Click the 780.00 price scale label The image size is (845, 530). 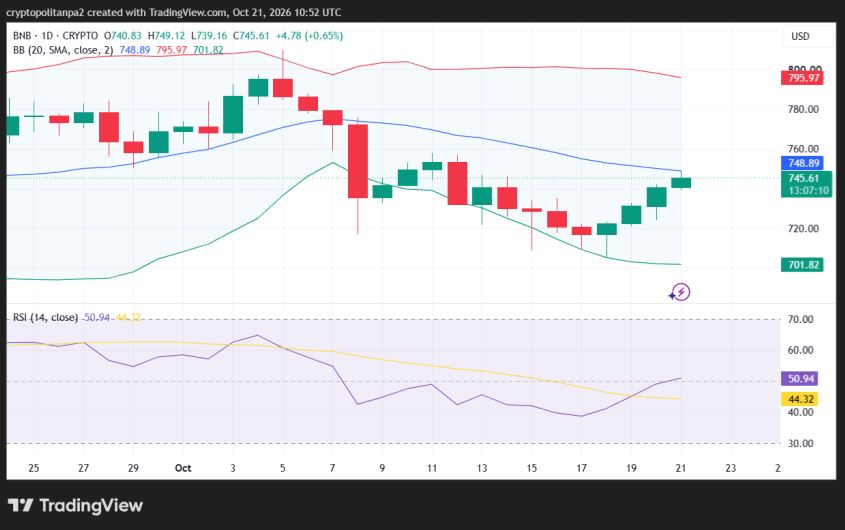[803, 109]
